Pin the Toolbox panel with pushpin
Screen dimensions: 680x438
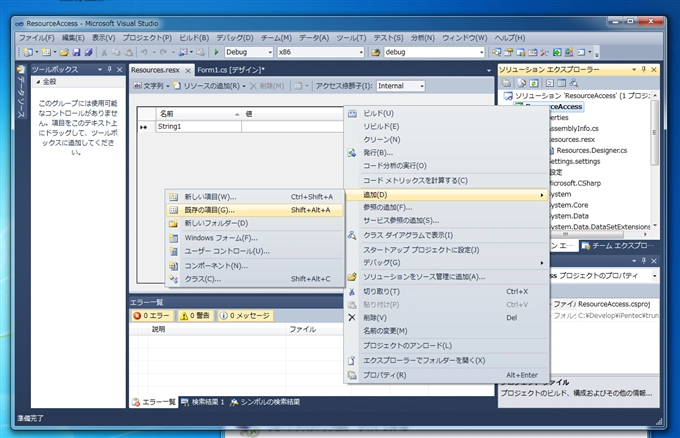tap(110, 69)
